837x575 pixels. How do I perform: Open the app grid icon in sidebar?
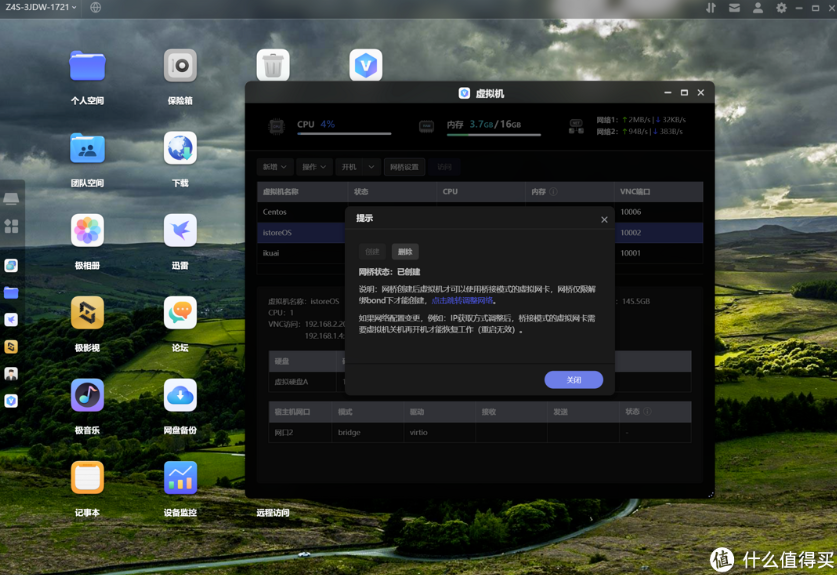pos(11,226)
